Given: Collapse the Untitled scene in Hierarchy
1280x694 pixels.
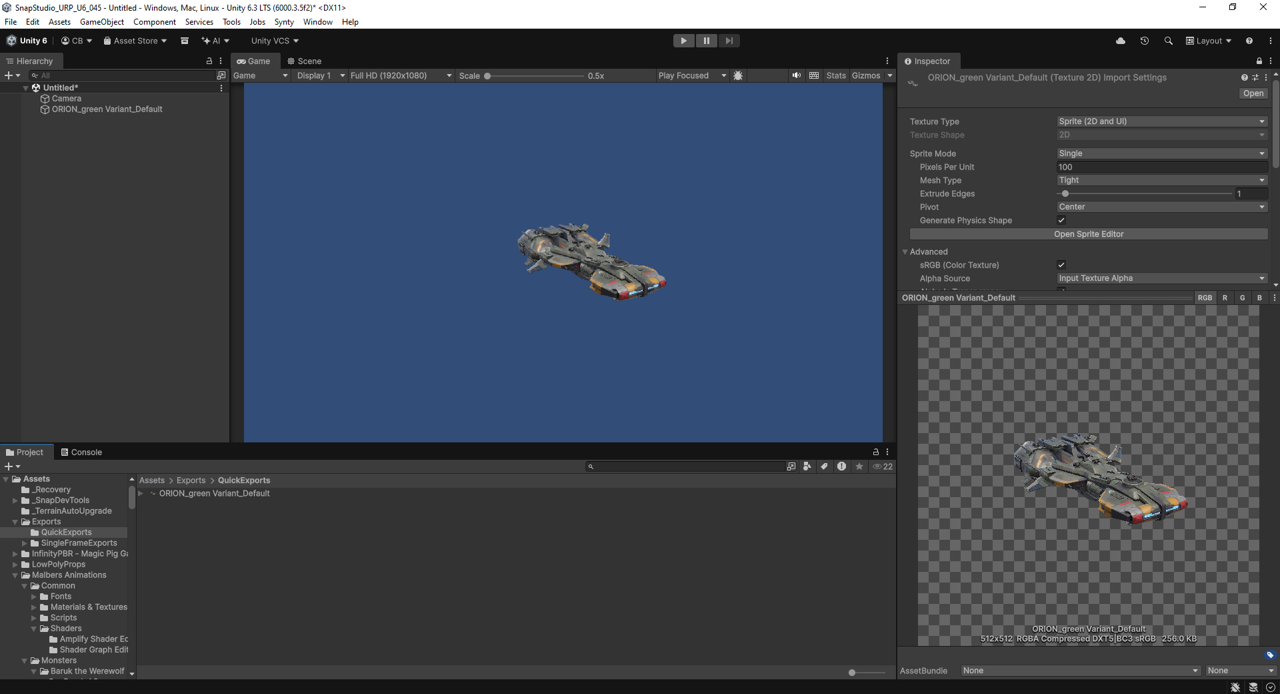Looking at the screenshot, I should click(26, 88).
